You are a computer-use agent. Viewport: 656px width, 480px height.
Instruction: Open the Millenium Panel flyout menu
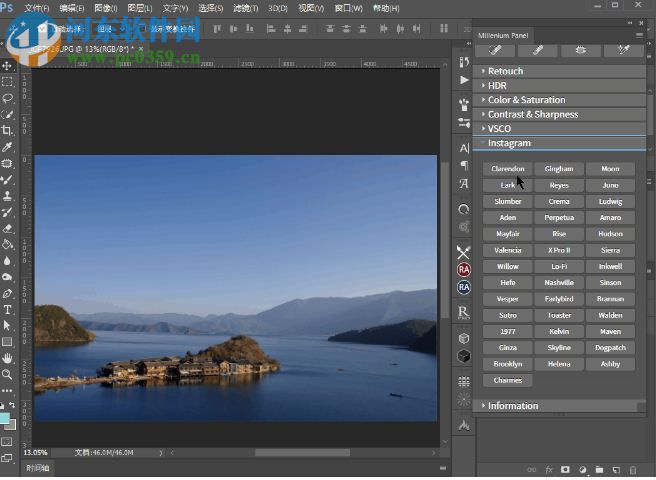click(x=639, y=36)
